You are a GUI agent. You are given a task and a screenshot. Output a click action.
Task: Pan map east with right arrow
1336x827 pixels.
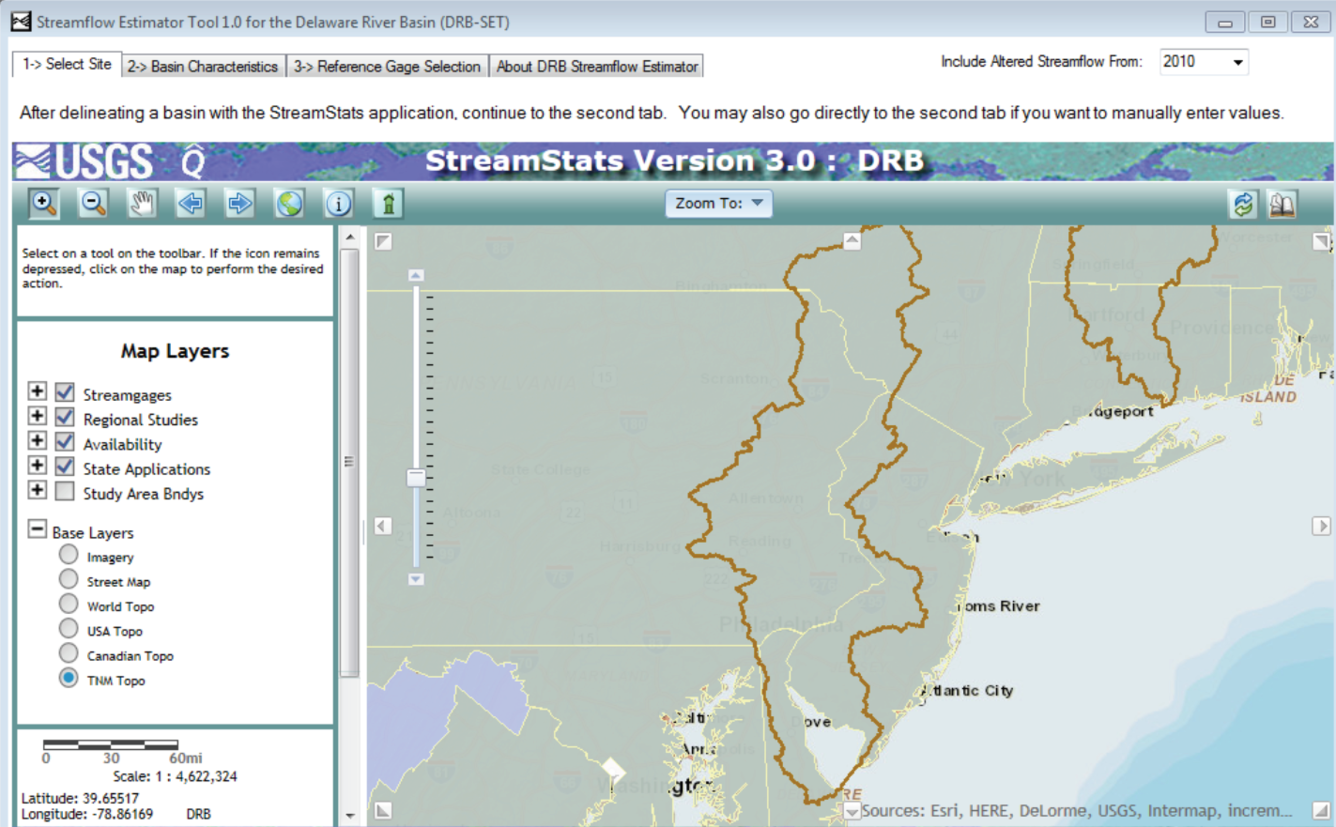click(1321, 526)
